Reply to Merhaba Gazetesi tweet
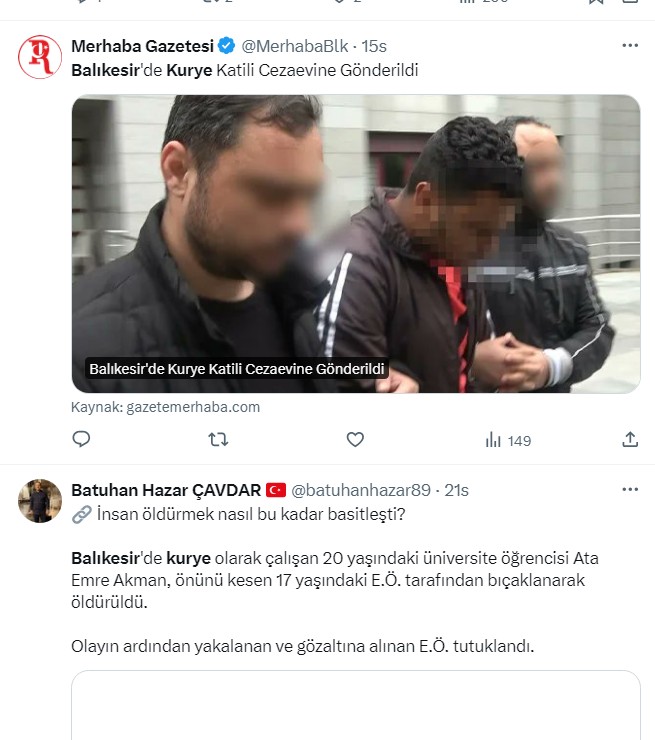655x740 pixels. [81, 439]
